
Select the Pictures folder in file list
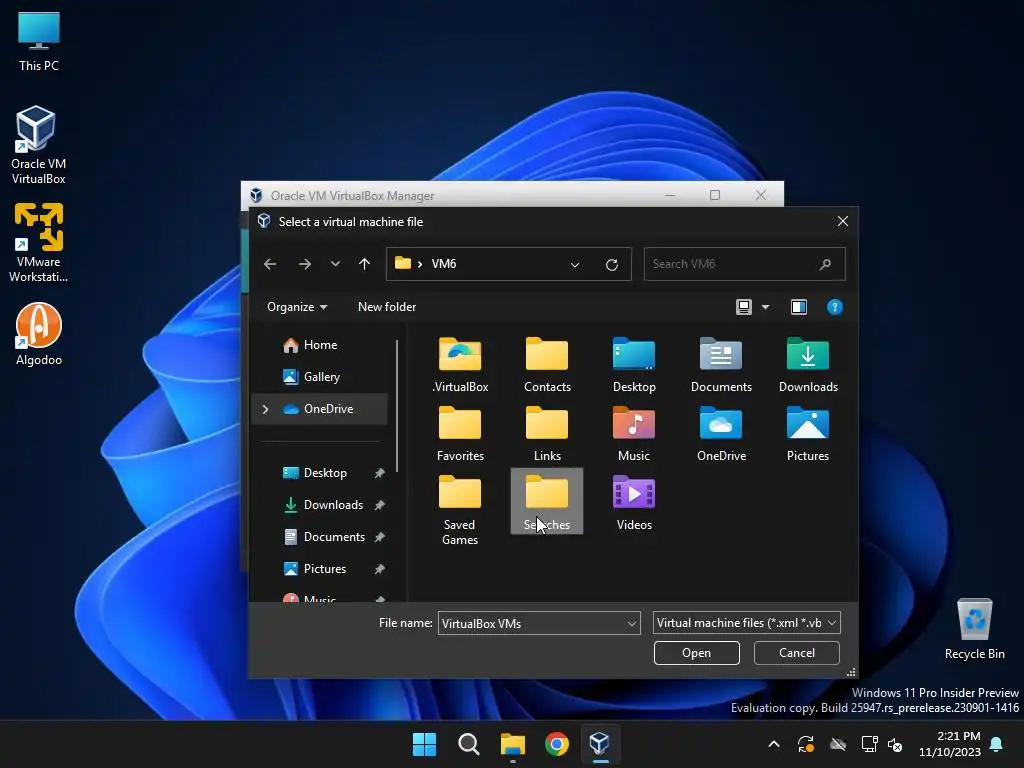coord(808,434)
